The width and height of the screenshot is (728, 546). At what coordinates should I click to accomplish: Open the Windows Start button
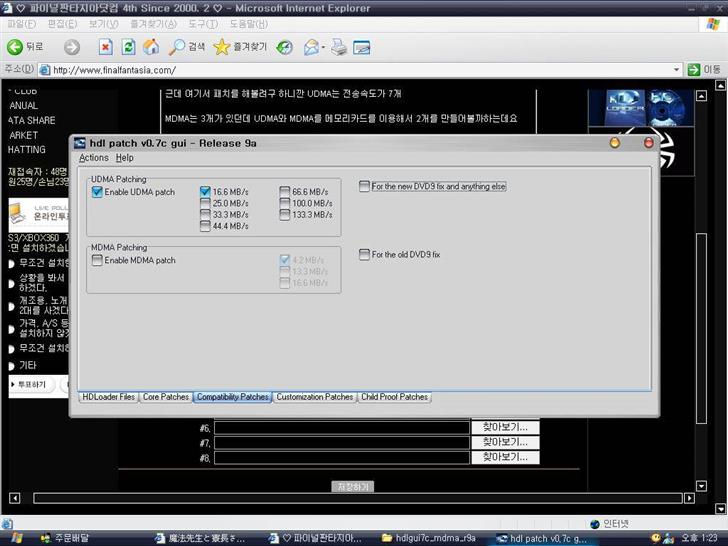tap(17, 538)
